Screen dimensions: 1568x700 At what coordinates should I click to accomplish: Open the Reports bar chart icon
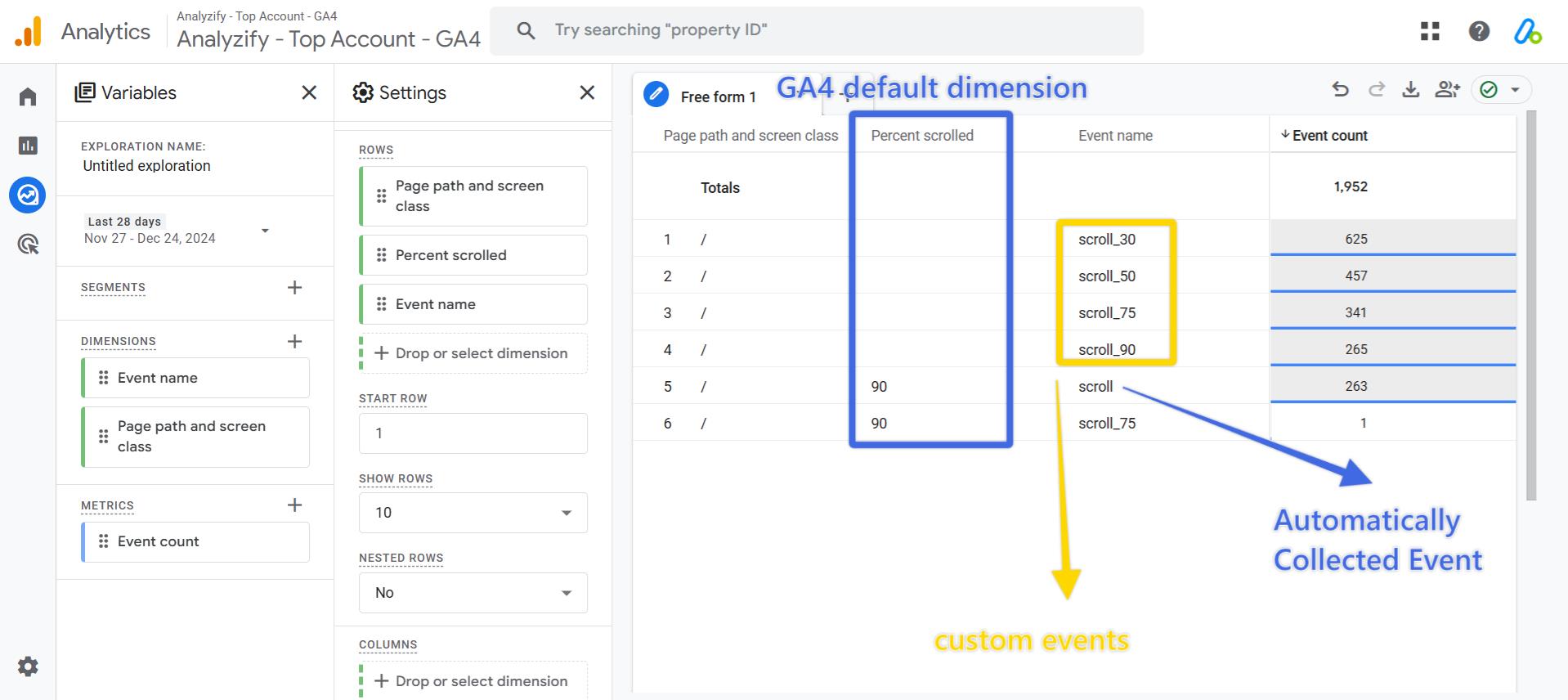point(28,146)
